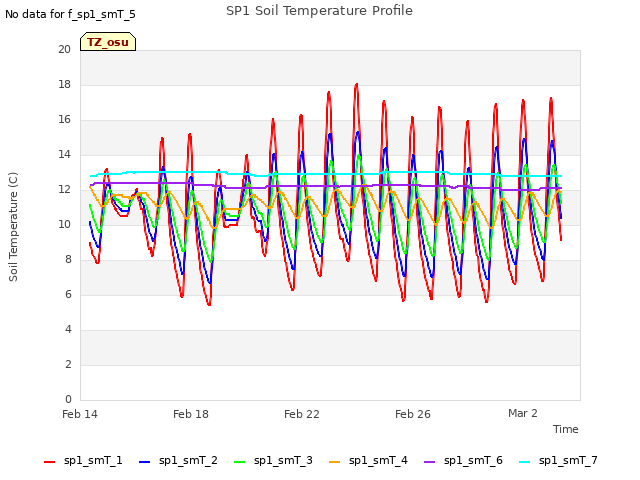The image size is (640, 480).
Task: Toggle sp1_smT_2 legend entry
Action: click(x=178, y=461)
